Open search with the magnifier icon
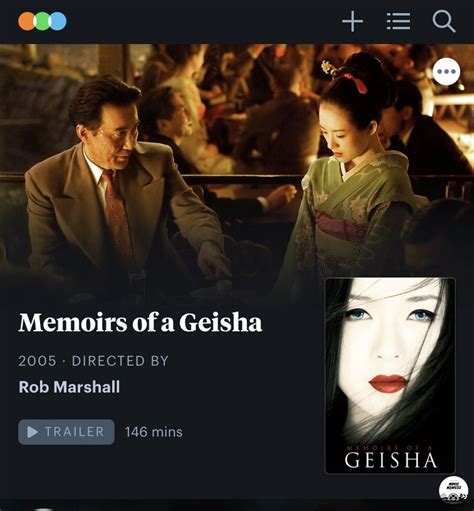This screenshot has height=511, width=474. click(444, 22)
